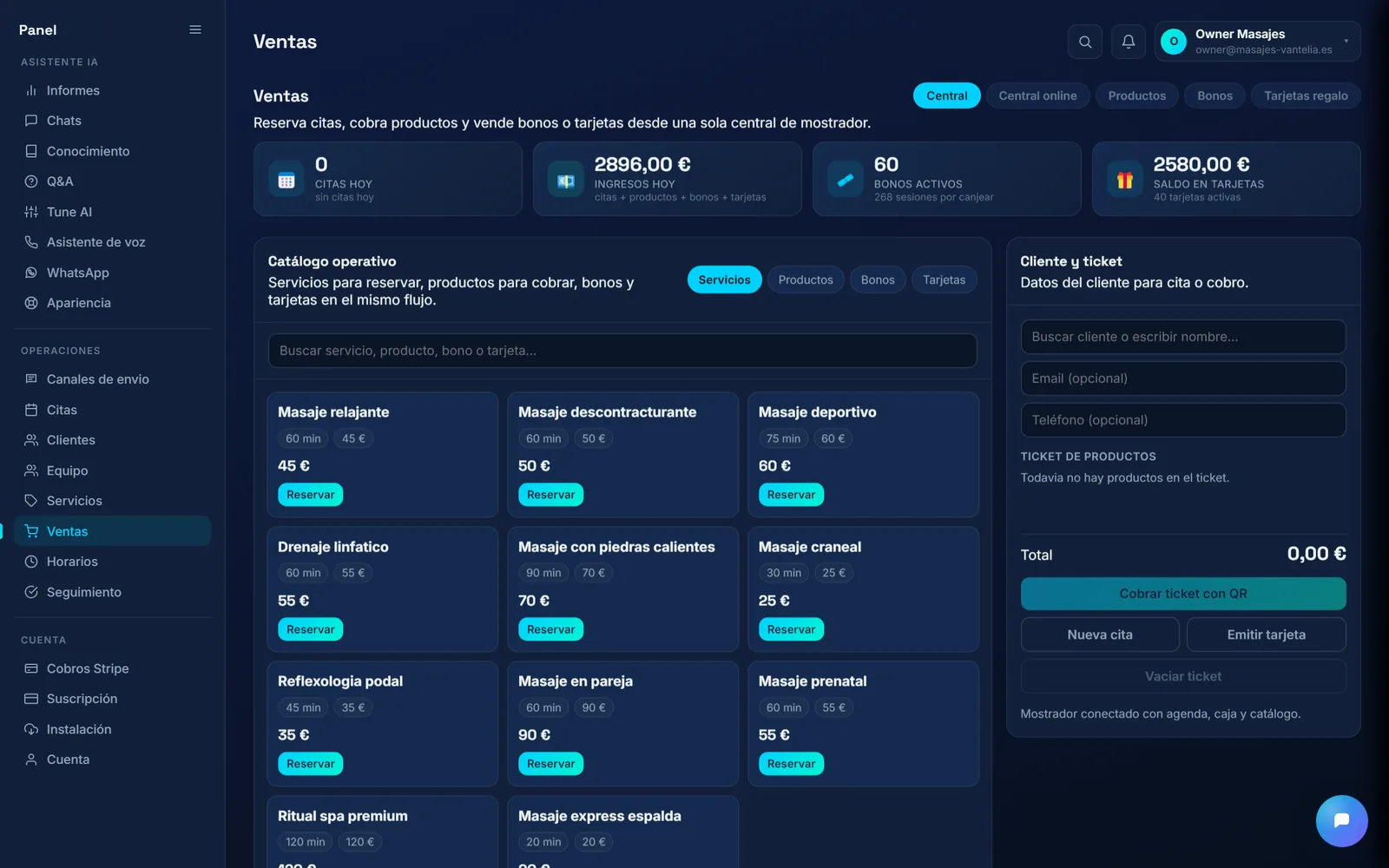Image resolution: width=1389 pixels, height=868 pixels.
Task: Focus the Buscar cliente name field
Action: coord(1183,337)
